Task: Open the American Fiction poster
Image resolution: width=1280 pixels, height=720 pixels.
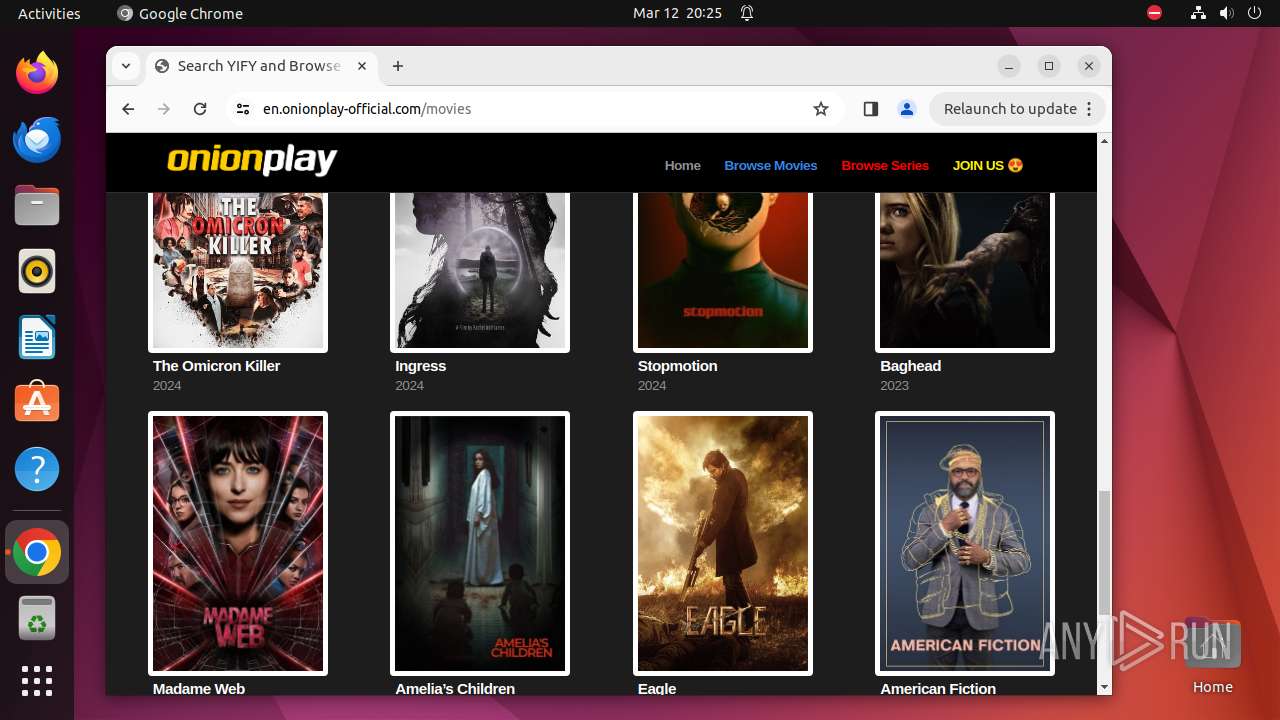Action: pyautogui.click(x=965, y=543)
